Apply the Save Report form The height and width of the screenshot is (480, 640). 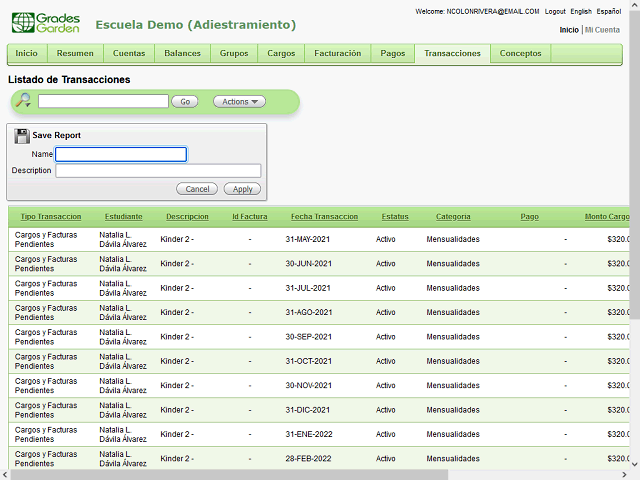click(242, 189)
